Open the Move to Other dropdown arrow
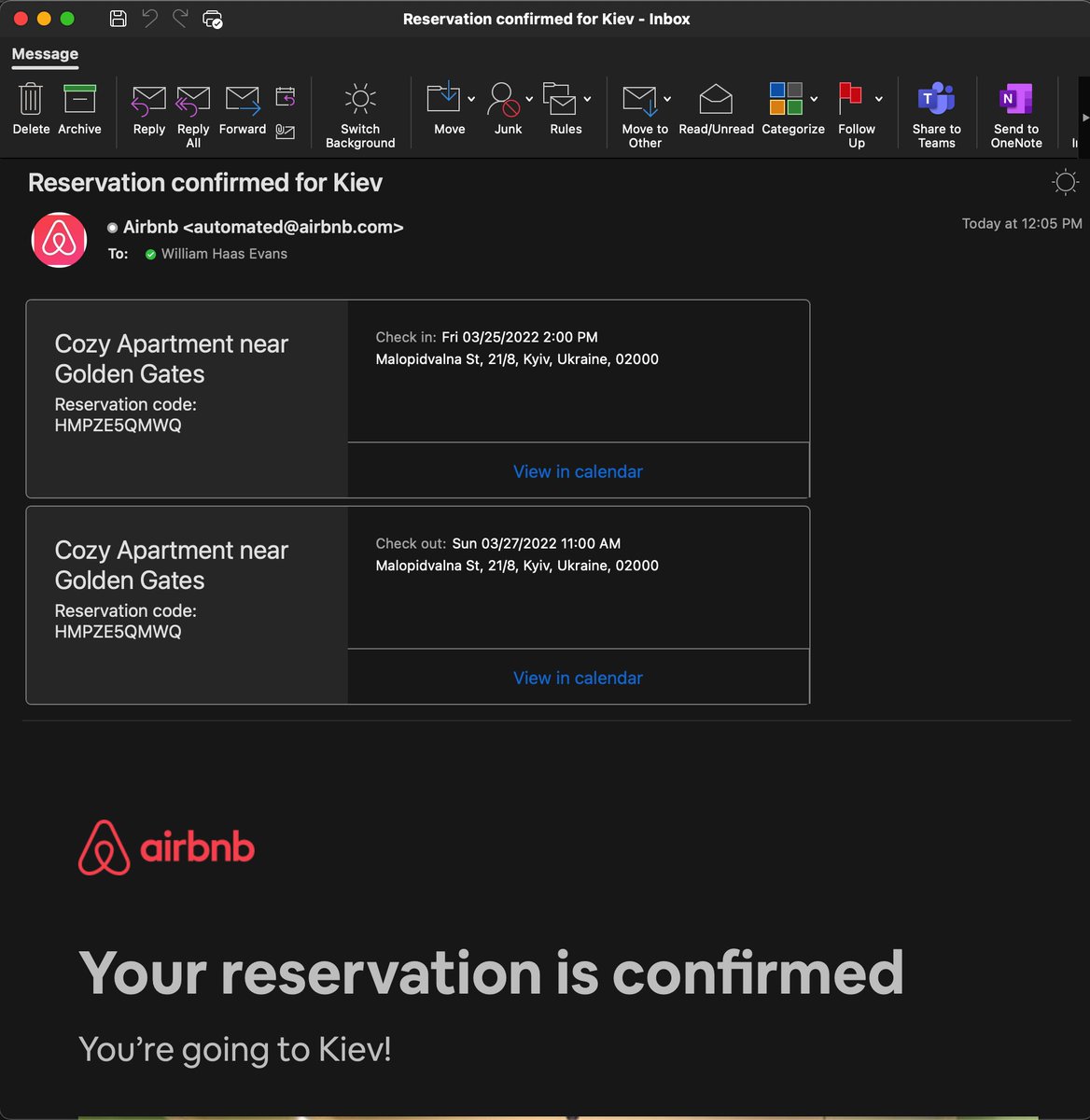Viewport: 1090px width, 1120px height. point(667,99)
